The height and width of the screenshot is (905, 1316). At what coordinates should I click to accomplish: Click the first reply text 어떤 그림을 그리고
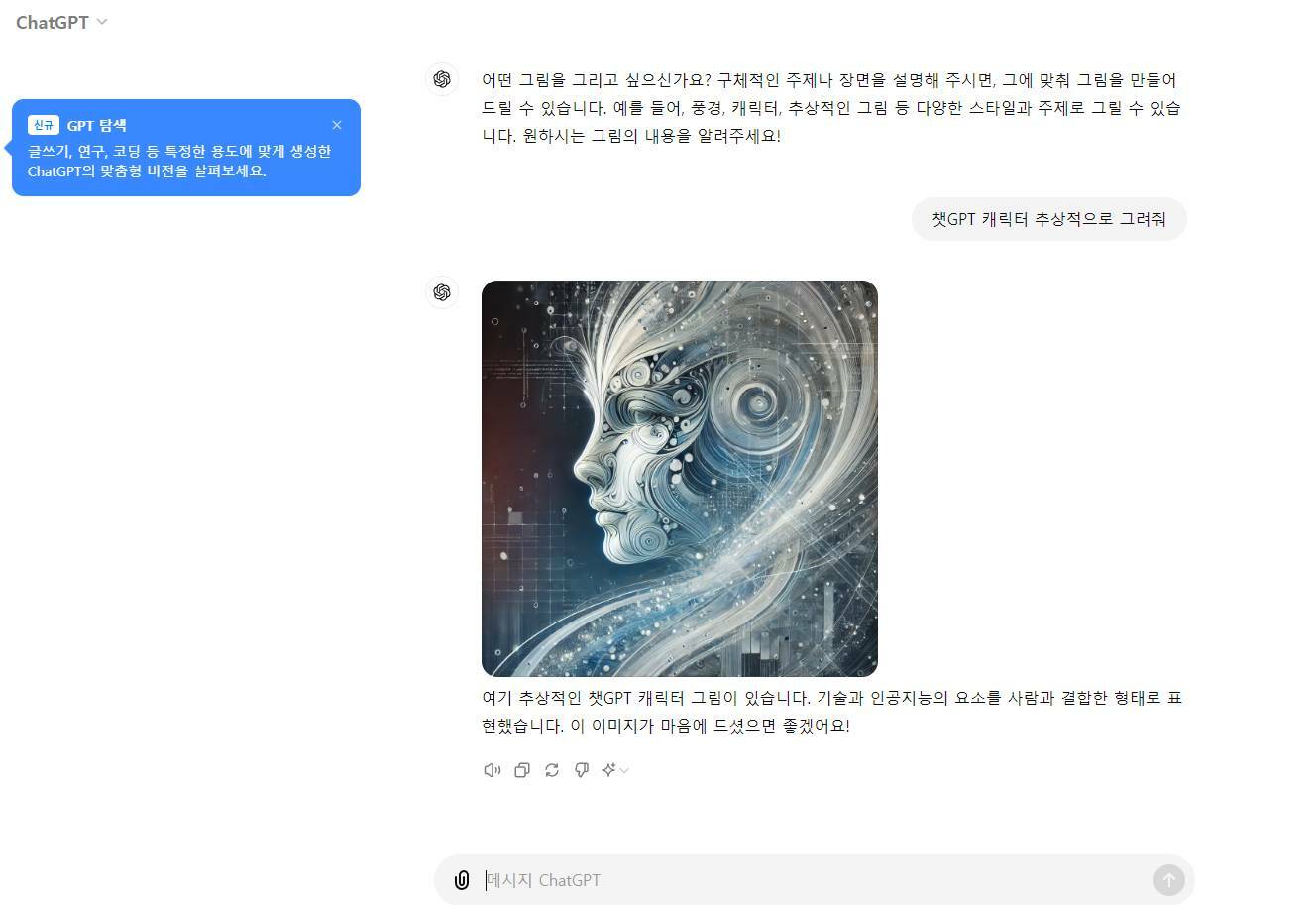(830, 108)
